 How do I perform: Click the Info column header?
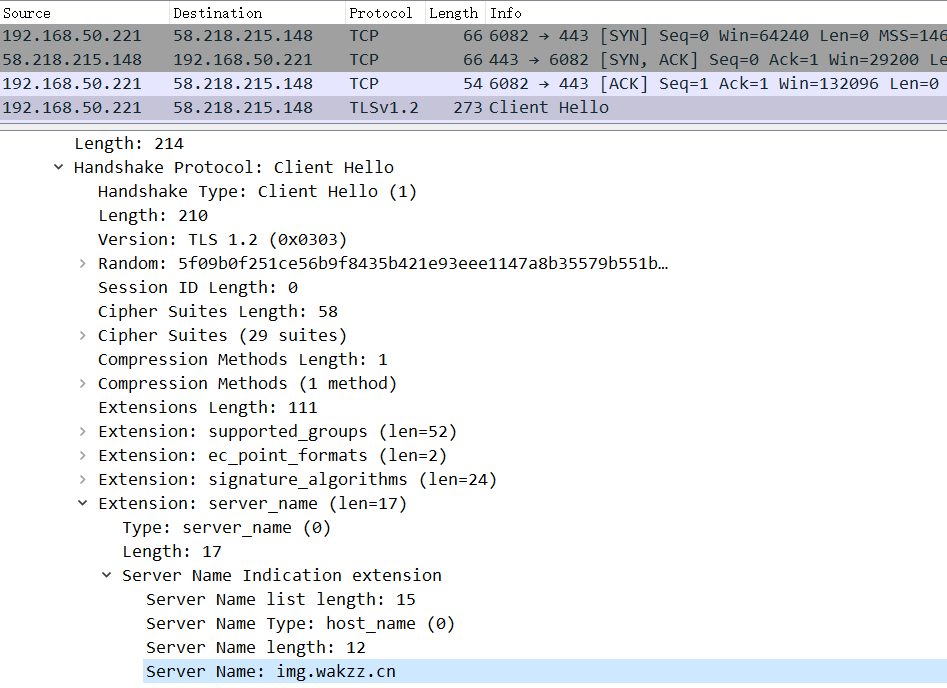(716, 13)
